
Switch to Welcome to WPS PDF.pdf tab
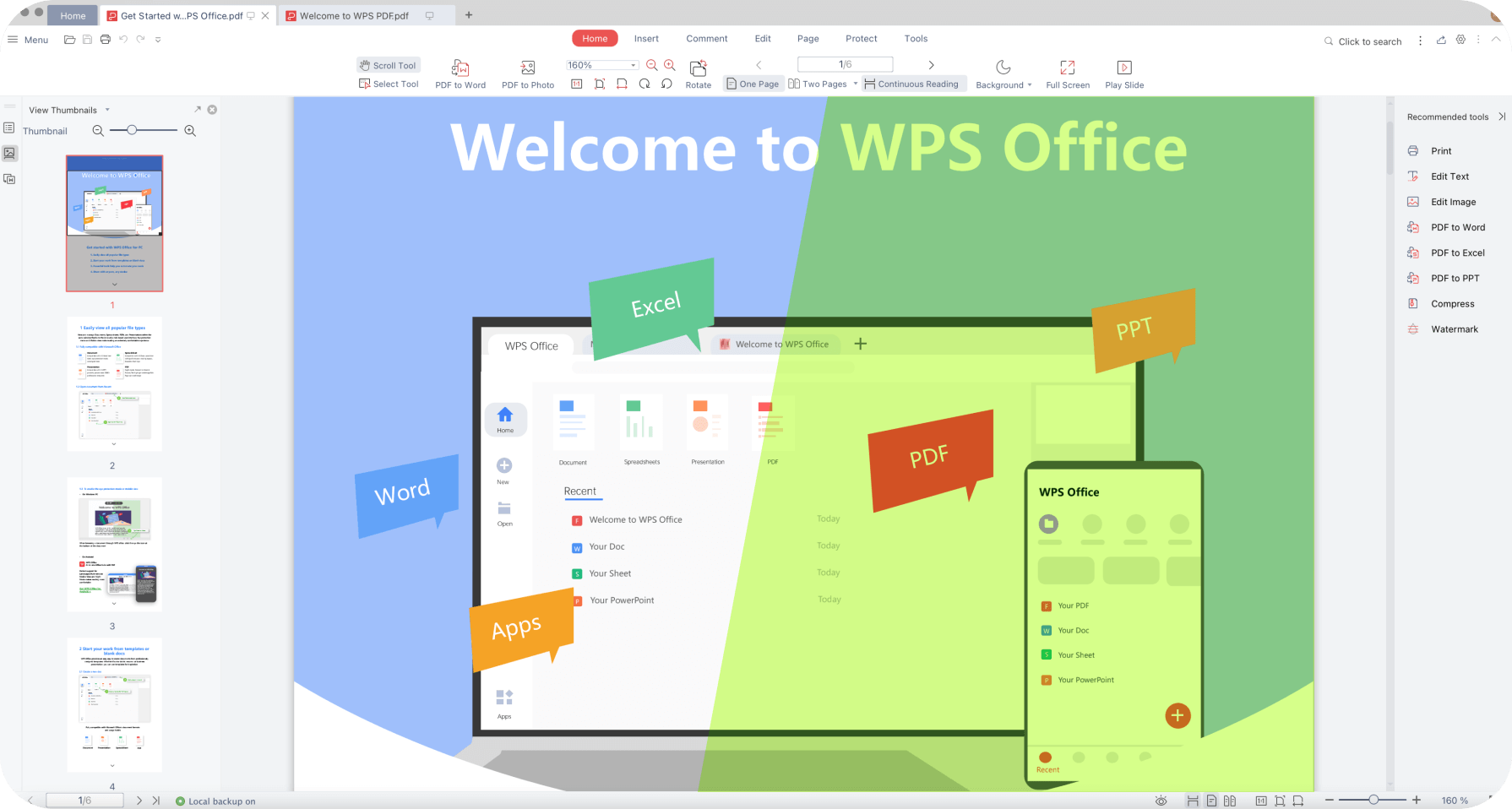click(x=352, y=15)
